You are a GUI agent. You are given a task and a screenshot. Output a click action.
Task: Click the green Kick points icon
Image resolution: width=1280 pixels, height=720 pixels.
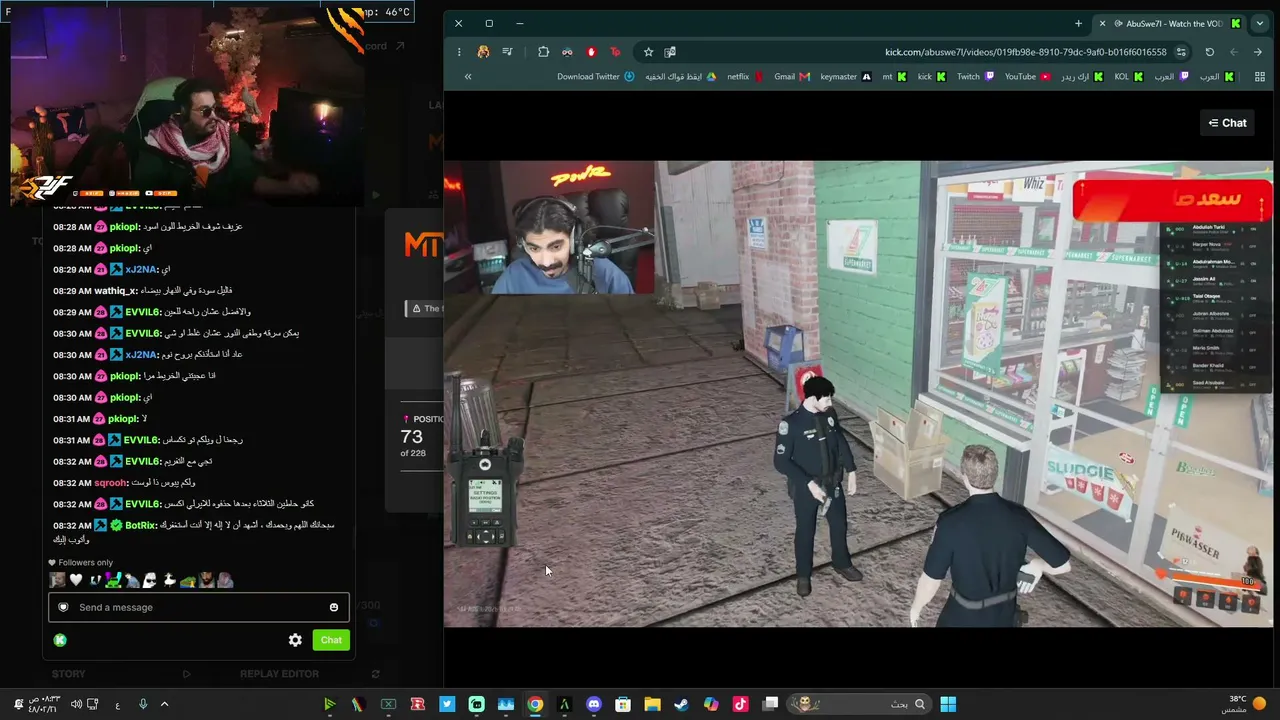pyautogui.click(x=60, y=640)
